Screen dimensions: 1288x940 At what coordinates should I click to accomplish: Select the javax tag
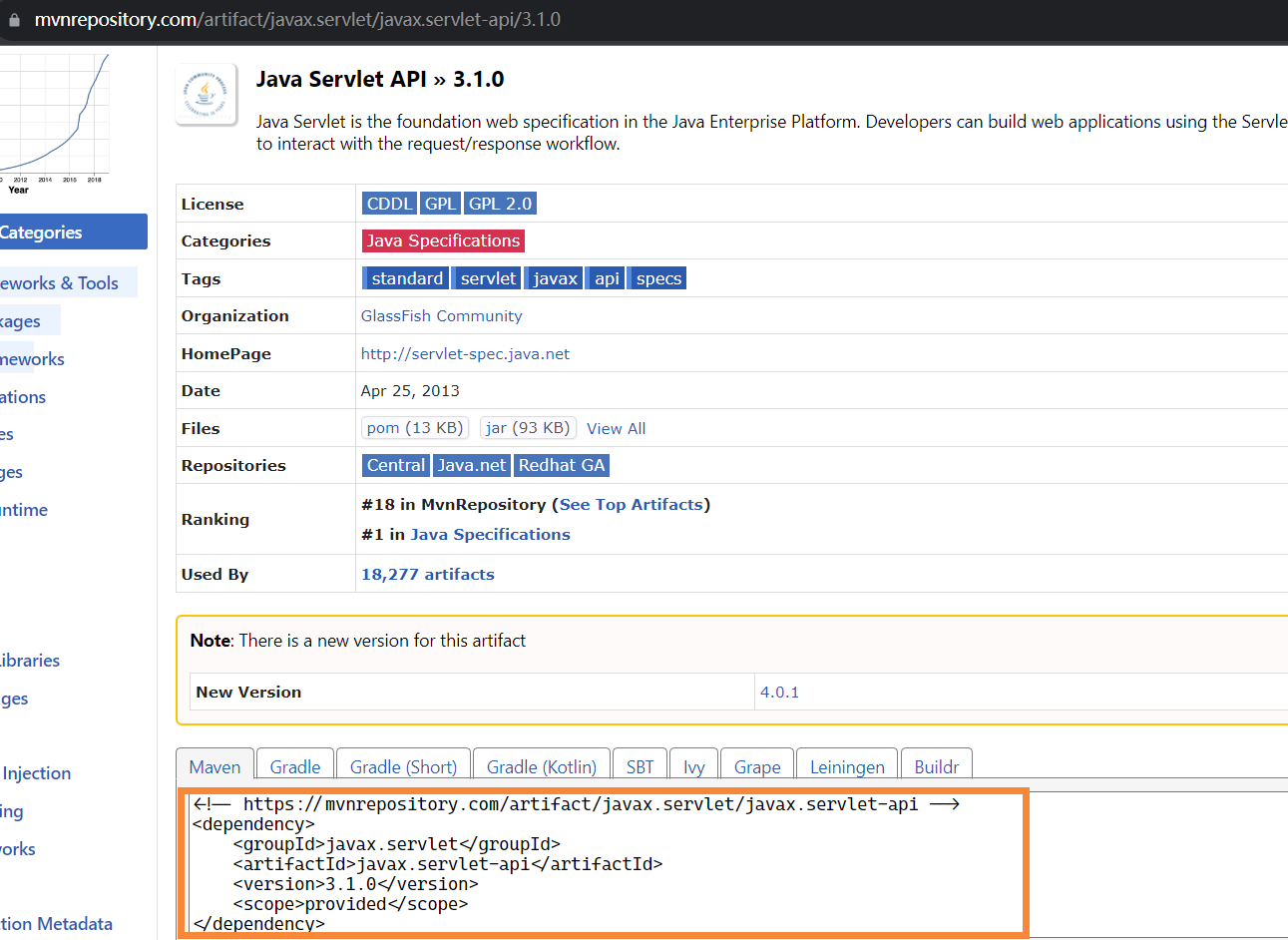pos(554,278)
